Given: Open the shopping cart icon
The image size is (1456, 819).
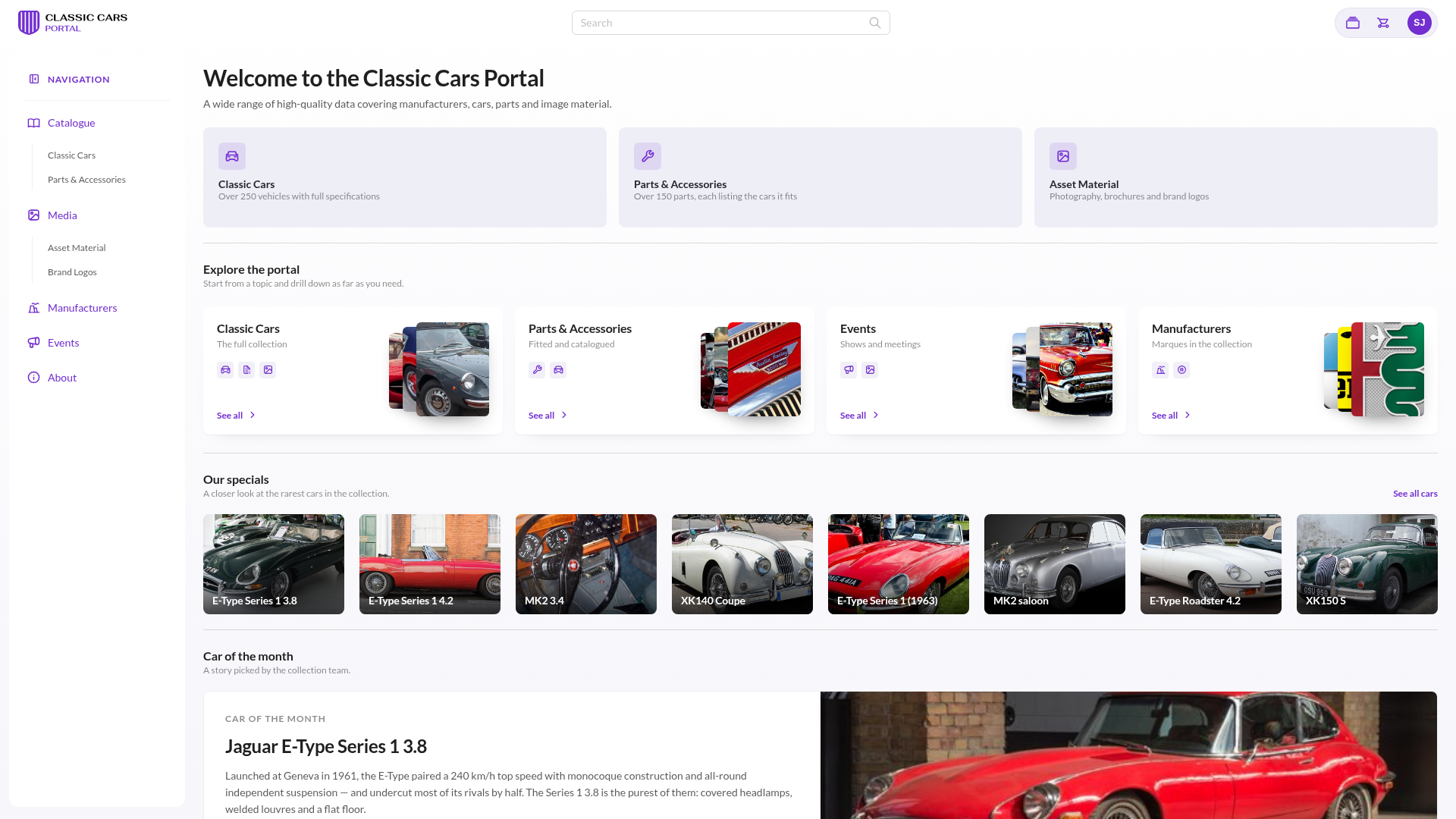Looking at the screenshot, I should pos(1383,23).
